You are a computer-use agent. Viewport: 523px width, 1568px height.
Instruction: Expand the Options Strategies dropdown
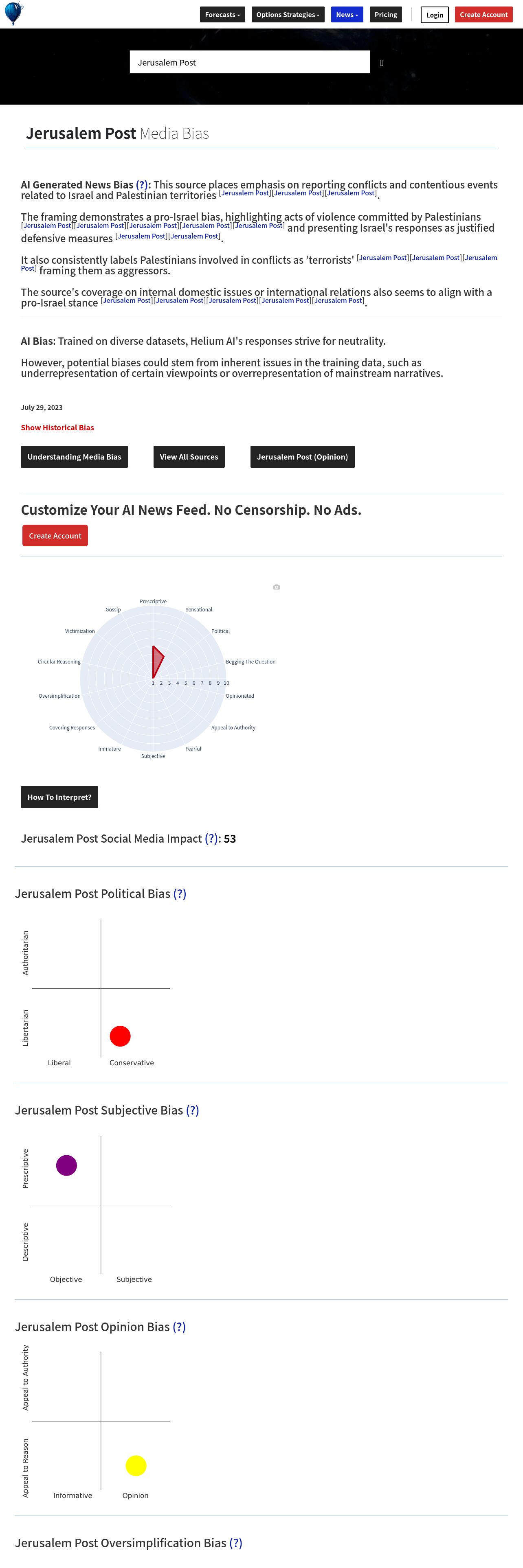coord(288,15)
